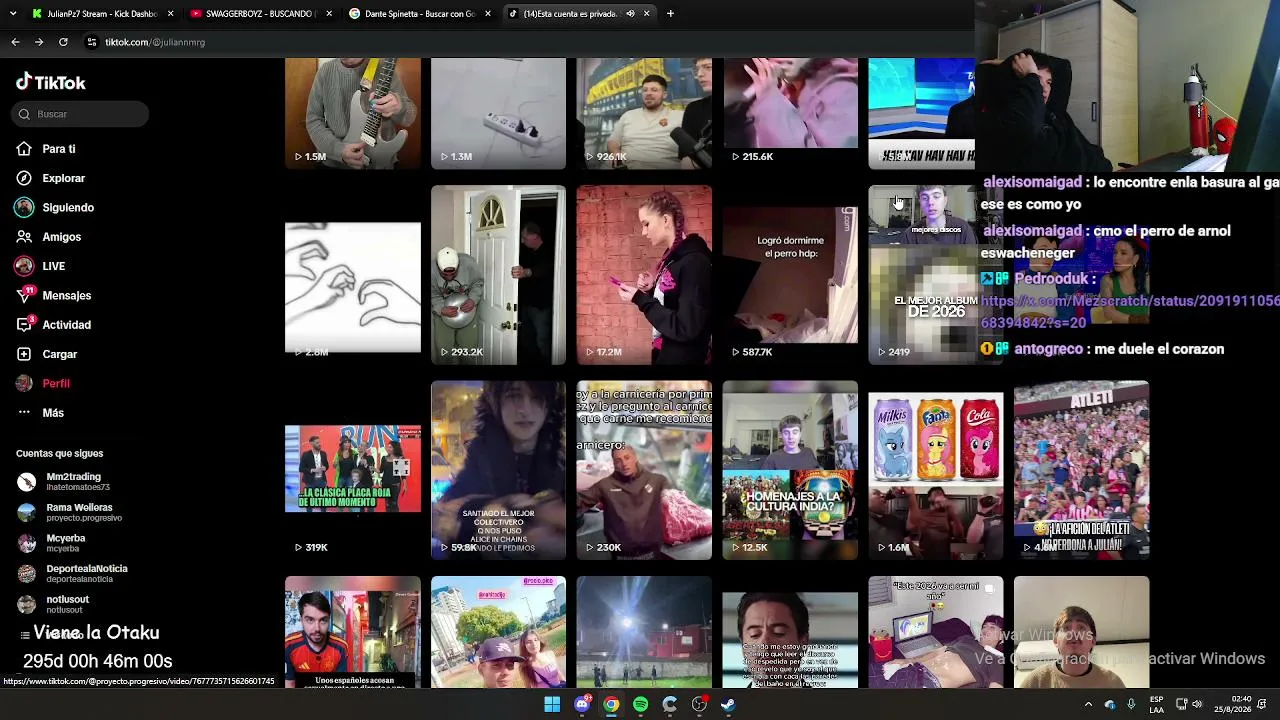Expand the browser tab search dropdown
1280x720 pixels.
[13, 14]
